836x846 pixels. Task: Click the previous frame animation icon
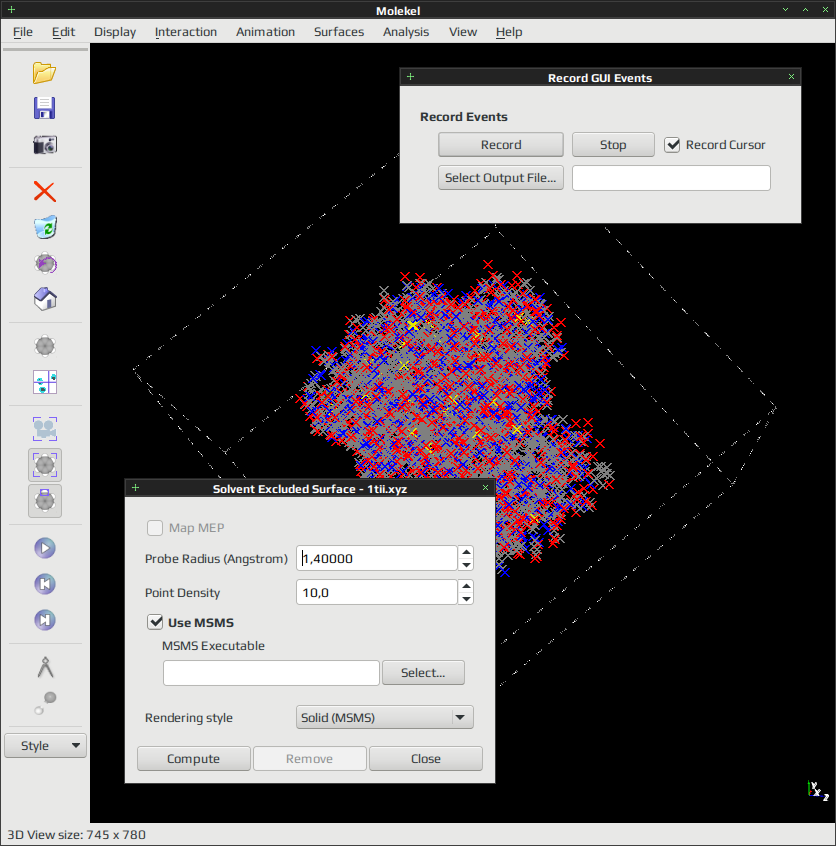click(x=45, y=584)
